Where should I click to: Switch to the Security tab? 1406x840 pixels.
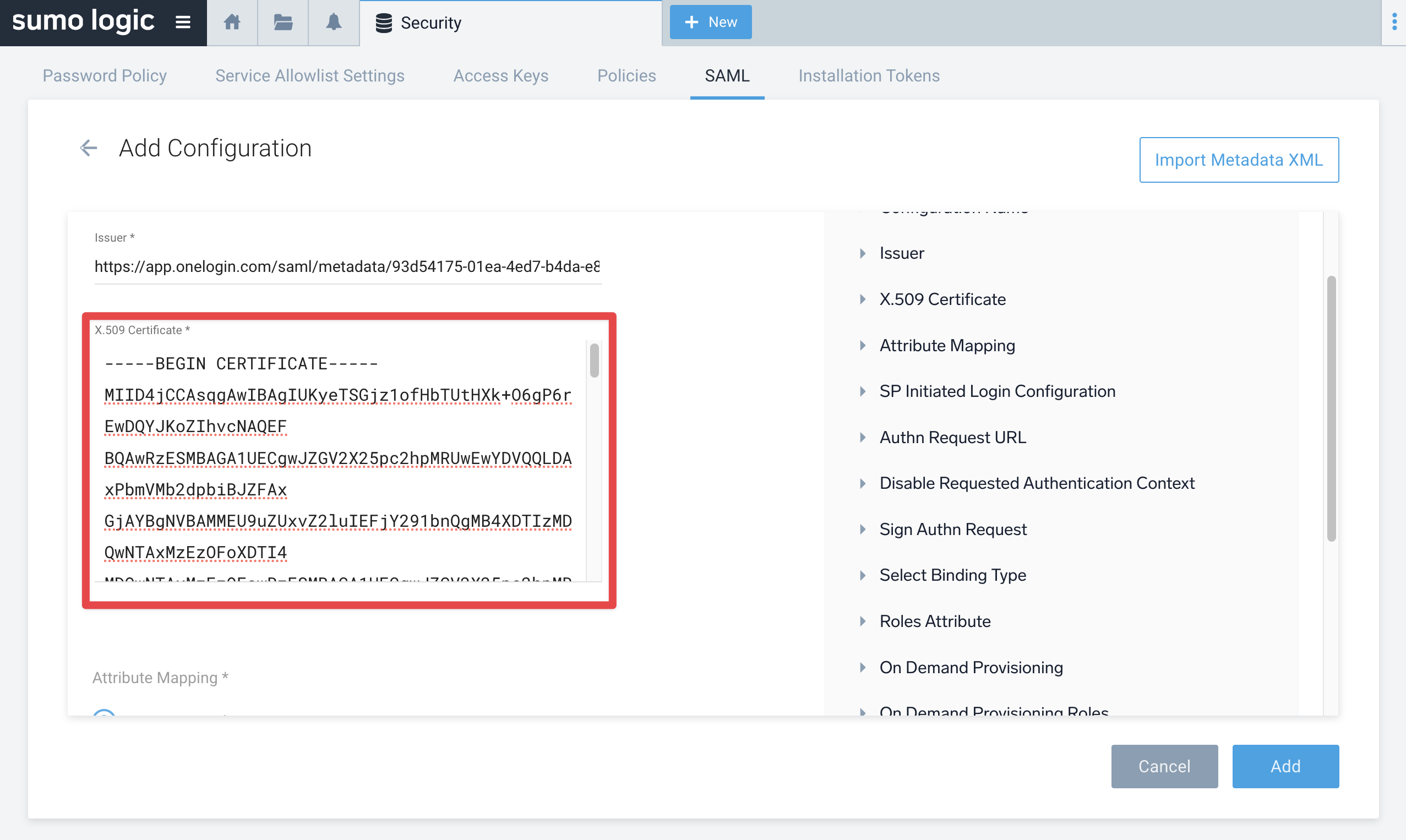[x=510, y=23]
